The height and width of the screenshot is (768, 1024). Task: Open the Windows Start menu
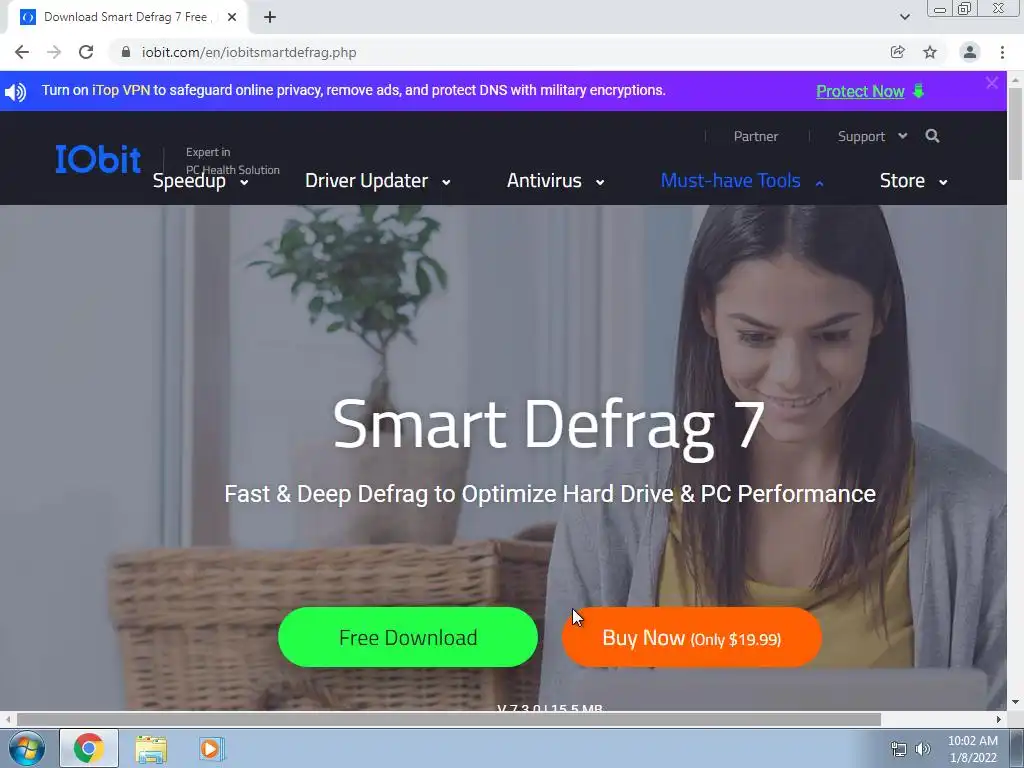pos(26,748)
